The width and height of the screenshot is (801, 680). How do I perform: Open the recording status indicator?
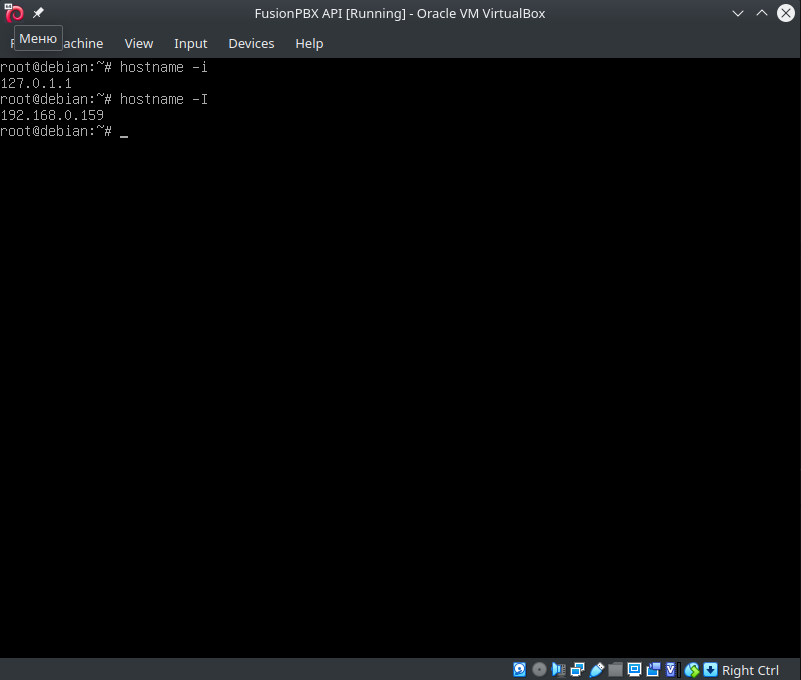pyautogui.click(x=653, y=669)
